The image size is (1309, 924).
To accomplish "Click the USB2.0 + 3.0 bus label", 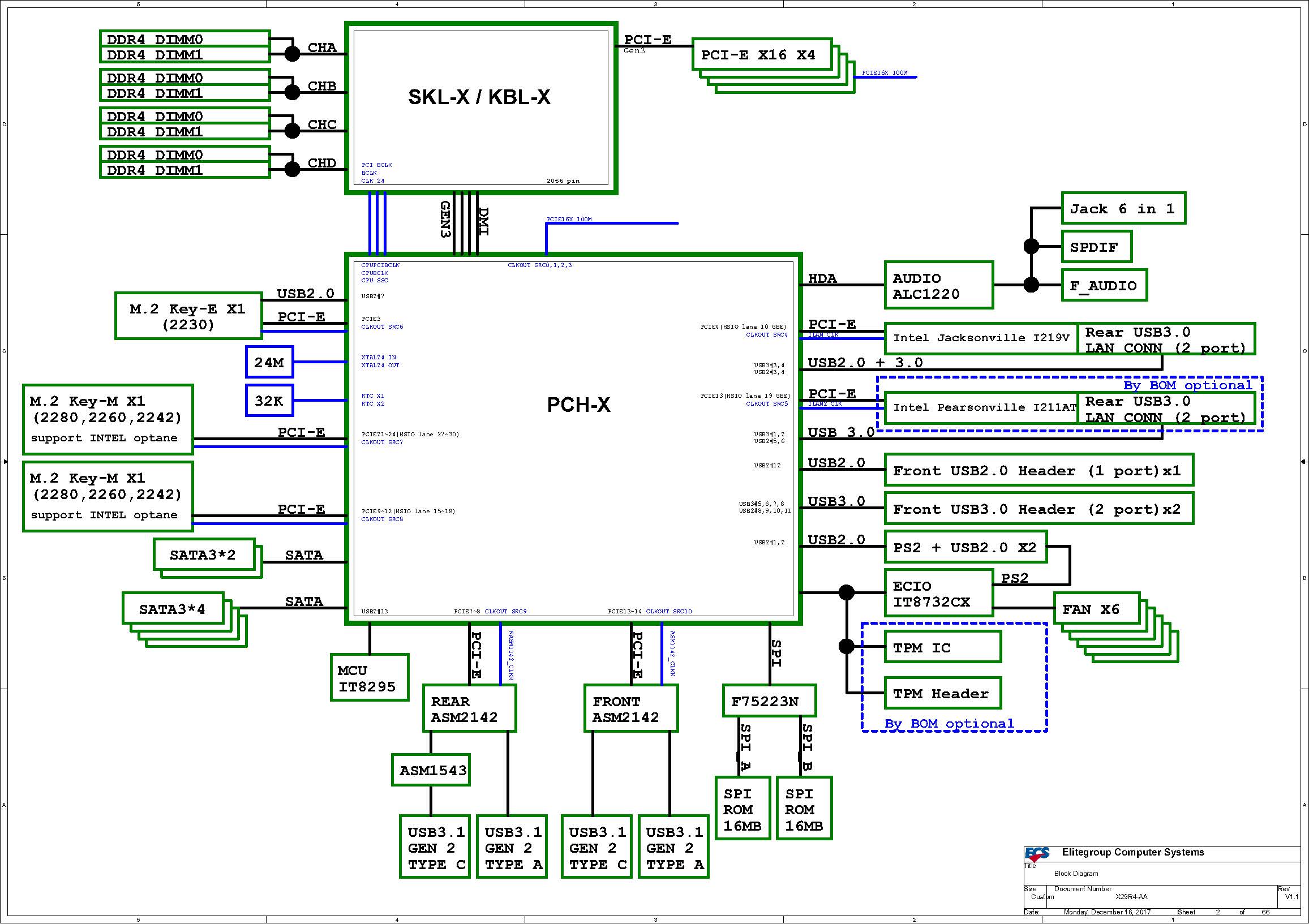I will click(x=865, y=363).
